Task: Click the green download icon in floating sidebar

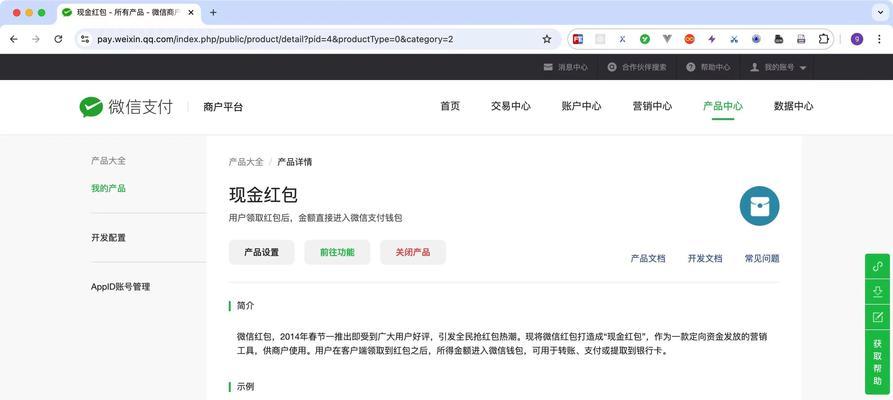Action: (x=877, y=292)
